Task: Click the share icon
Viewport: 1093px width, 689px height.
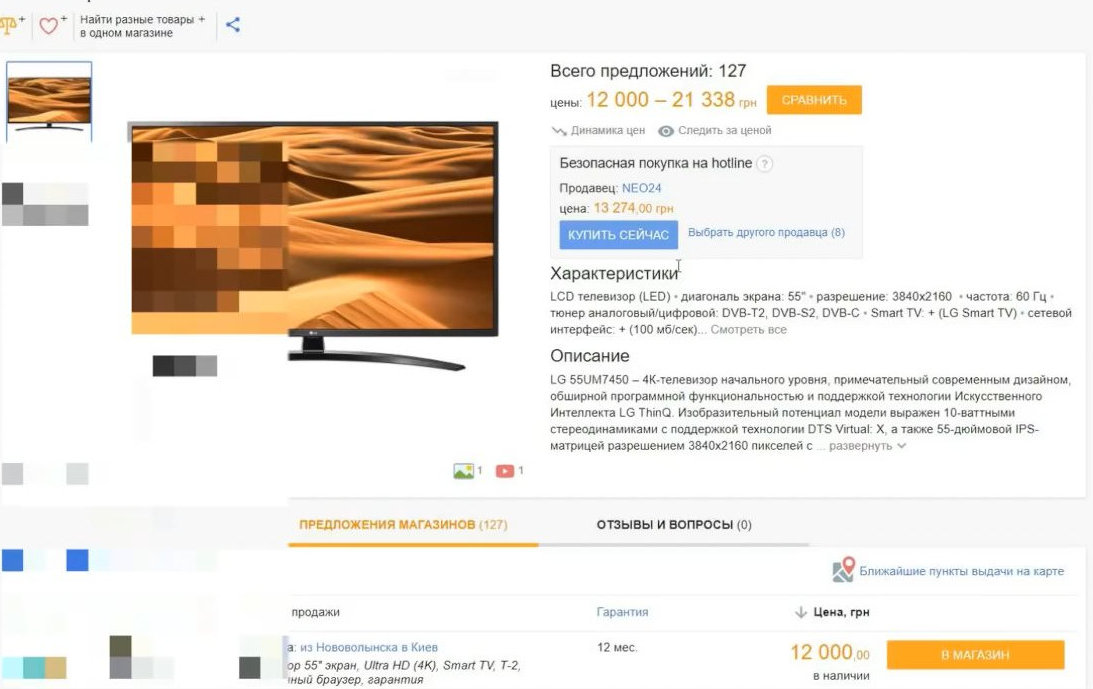Action: (233, 25)
